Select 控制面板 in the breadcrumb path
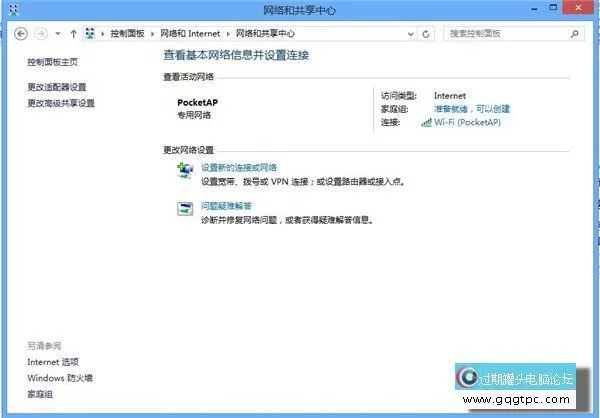This screenshot has height=418, width=600. coord(127,34)
